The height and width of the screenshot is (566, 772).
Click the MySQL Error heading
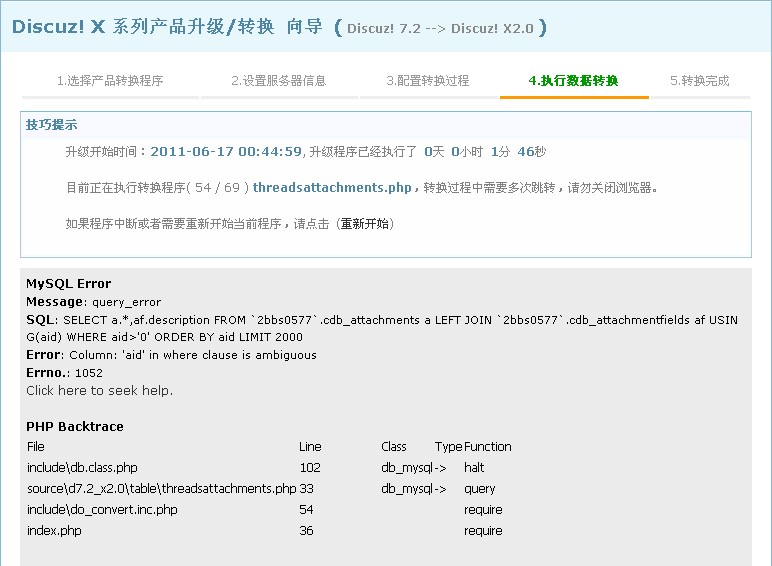(x=68, y=283)
